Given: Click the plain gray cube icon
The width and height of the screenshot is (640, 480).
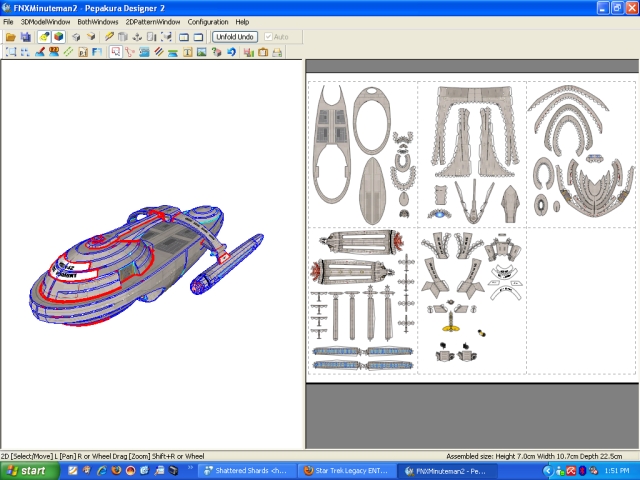Looking at the screenshot, I should (76, 37).
